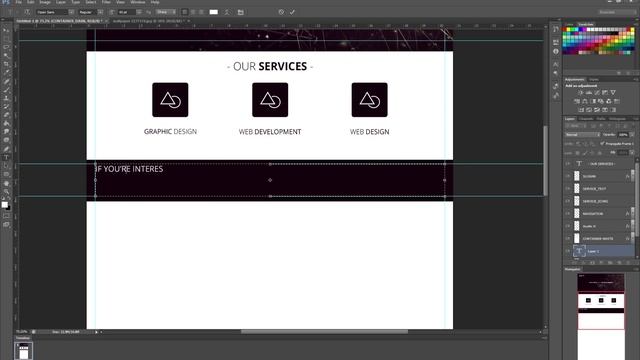Image resolution: width=640 pixels, height=360 pixels.
Task: Toggle visibility of Layer 1
Action: [x=568, y=251]
